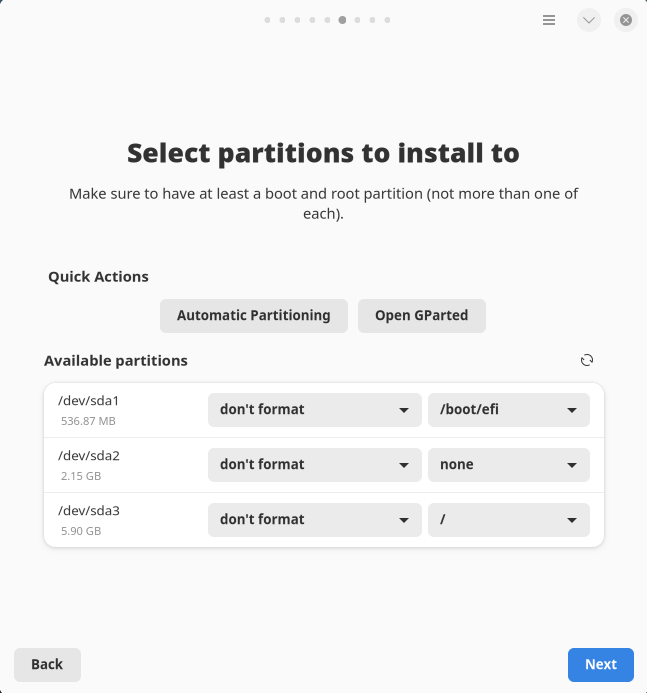Expand the root mount point dropdown

(508, 520)
